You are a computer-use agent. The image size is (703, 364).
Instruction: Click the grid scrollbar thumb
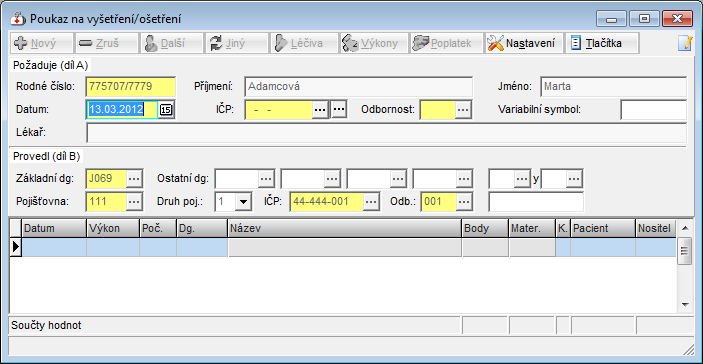point(684,251)
